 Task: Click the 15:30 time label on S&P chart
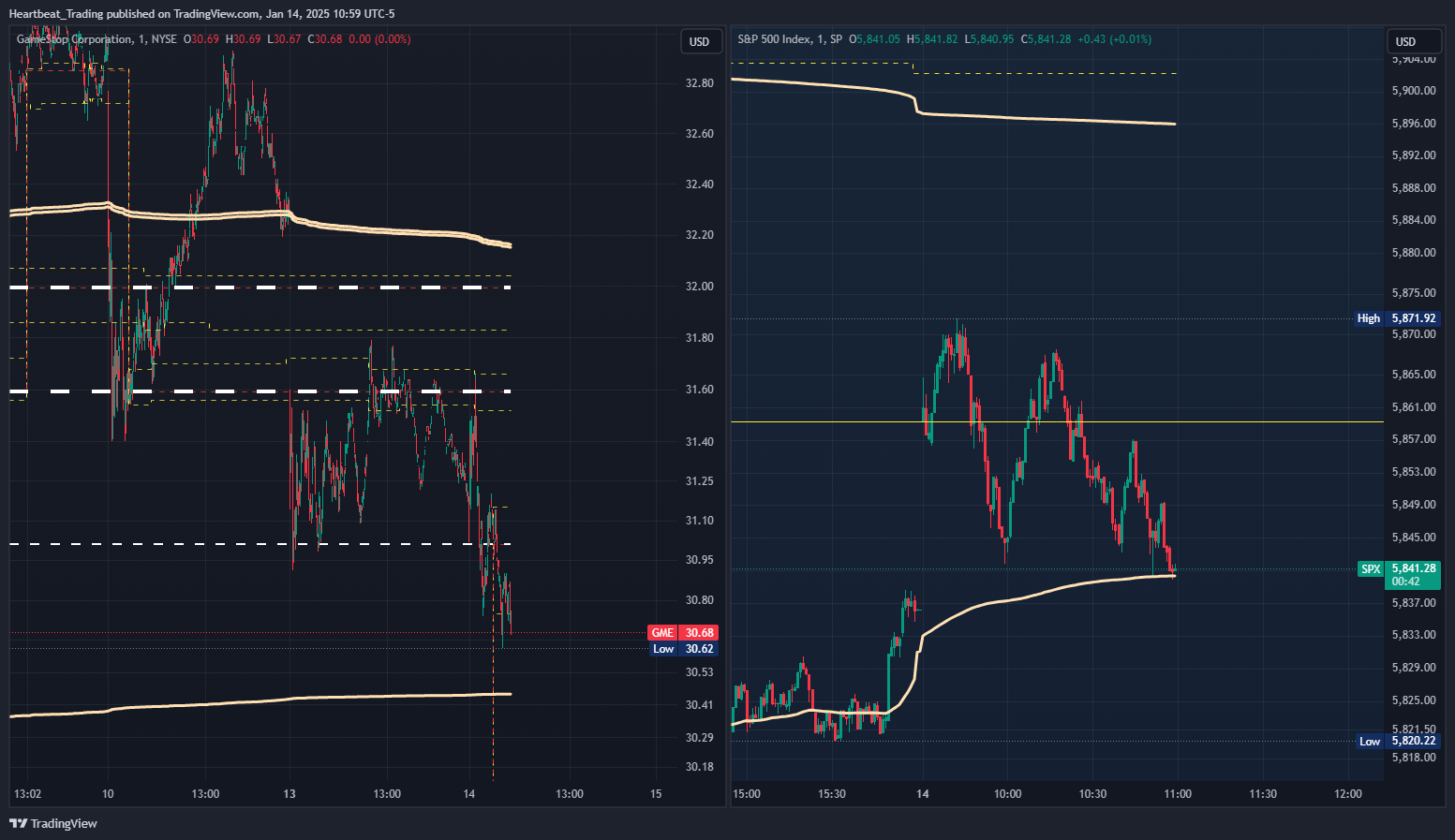832,794
